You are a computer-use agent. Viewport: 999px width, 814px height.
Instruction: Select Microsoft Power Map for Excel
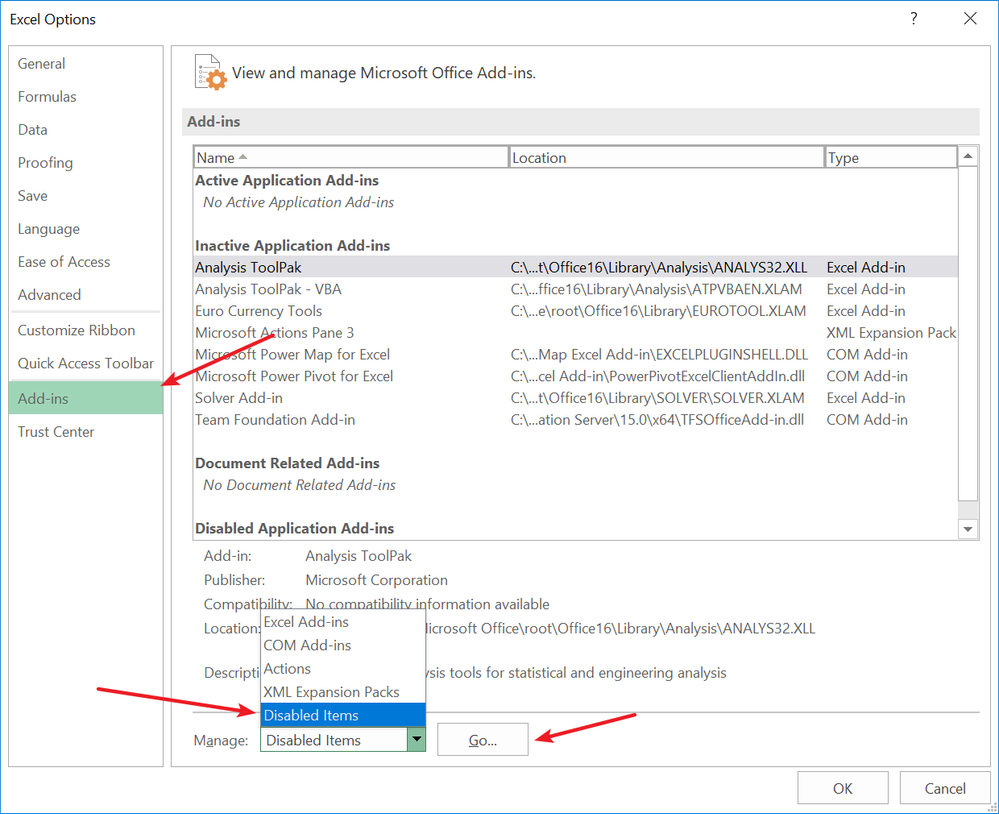point(575,354)
